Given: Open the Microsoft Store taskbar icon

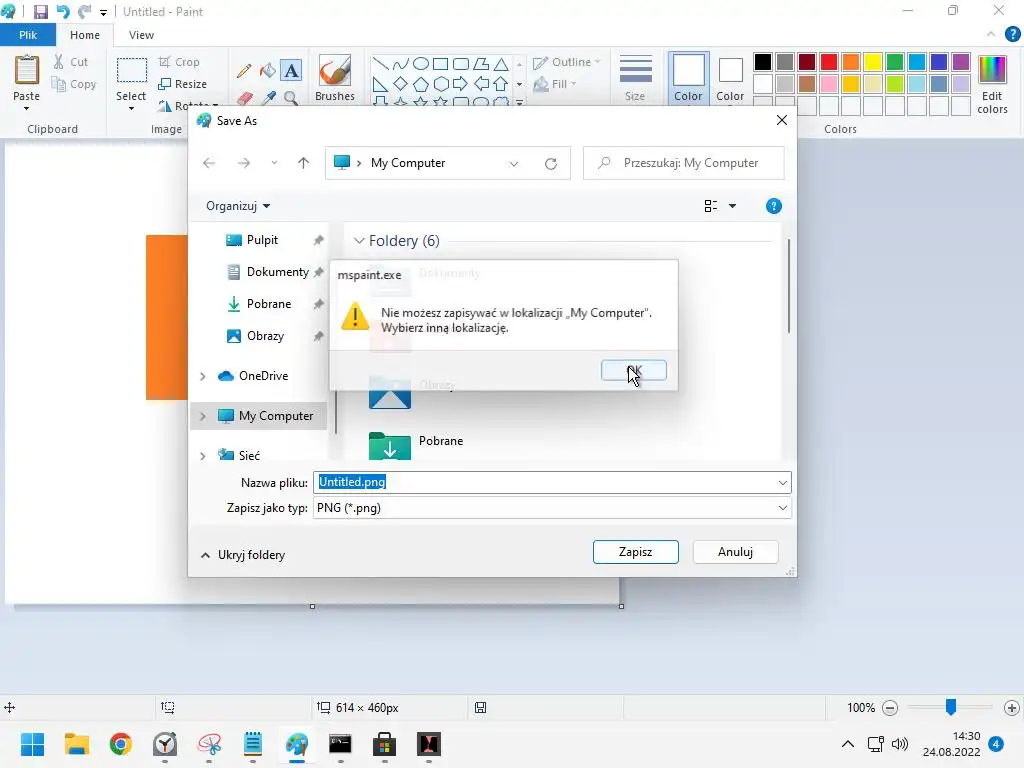Looking at the screenshot, I should click(384, 744).
